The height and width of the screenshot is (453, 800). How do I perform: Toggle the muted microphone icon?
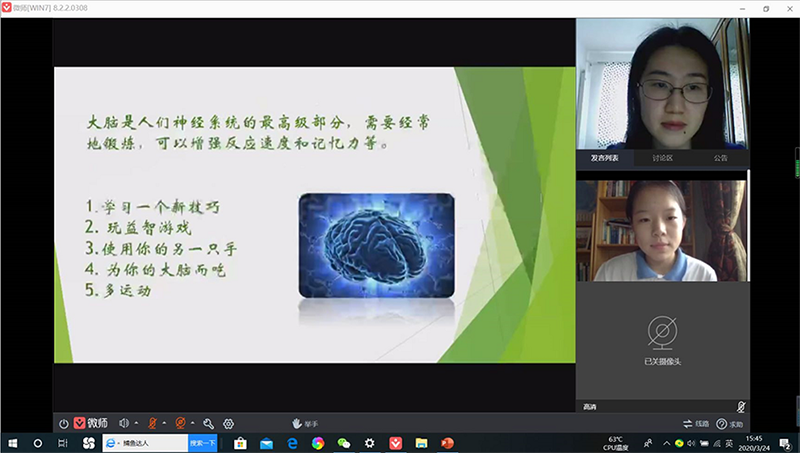152,423
